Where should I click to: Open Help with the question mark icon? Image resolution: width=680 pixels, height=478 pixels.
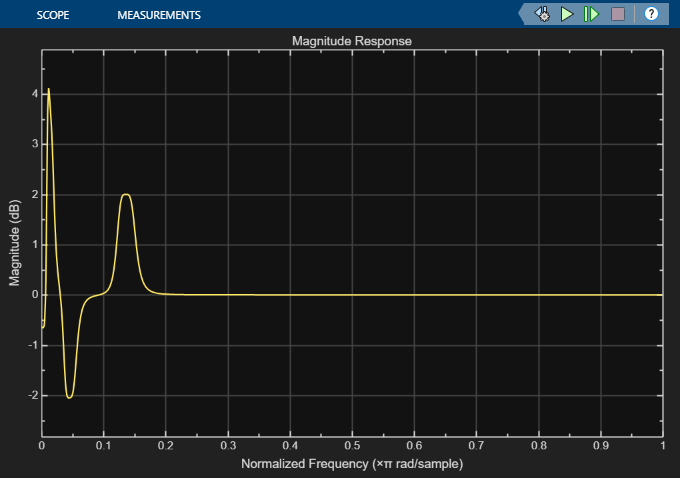(x=651, y=14)
